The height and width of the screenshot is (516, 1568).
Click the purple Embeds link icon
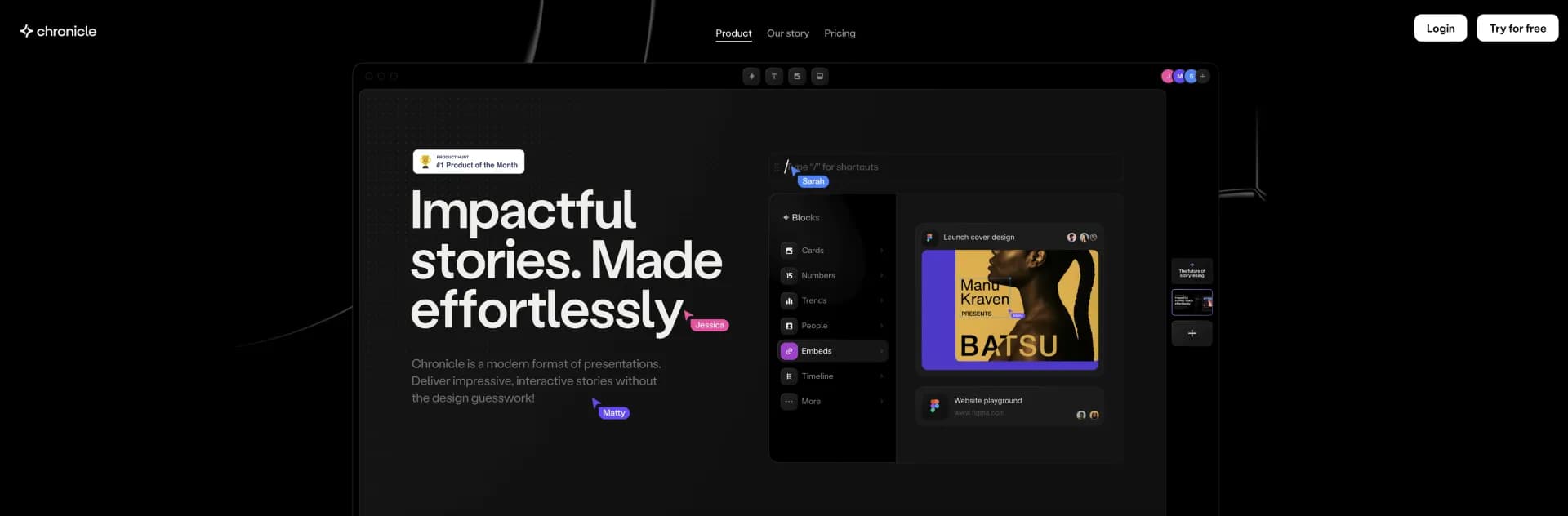point(789,351)
